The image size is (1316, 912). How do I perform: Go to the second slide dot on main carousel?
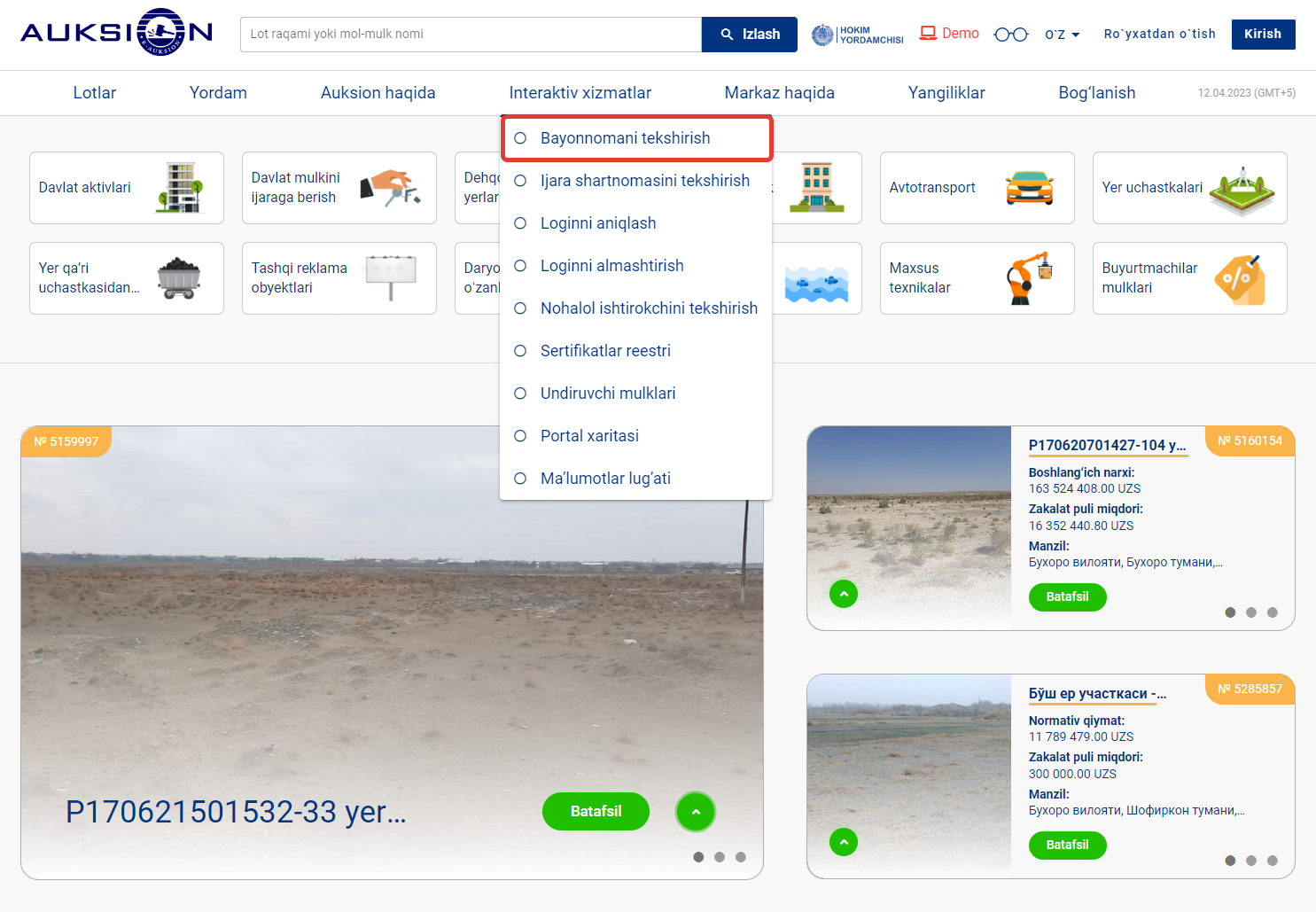coord(720,857)
